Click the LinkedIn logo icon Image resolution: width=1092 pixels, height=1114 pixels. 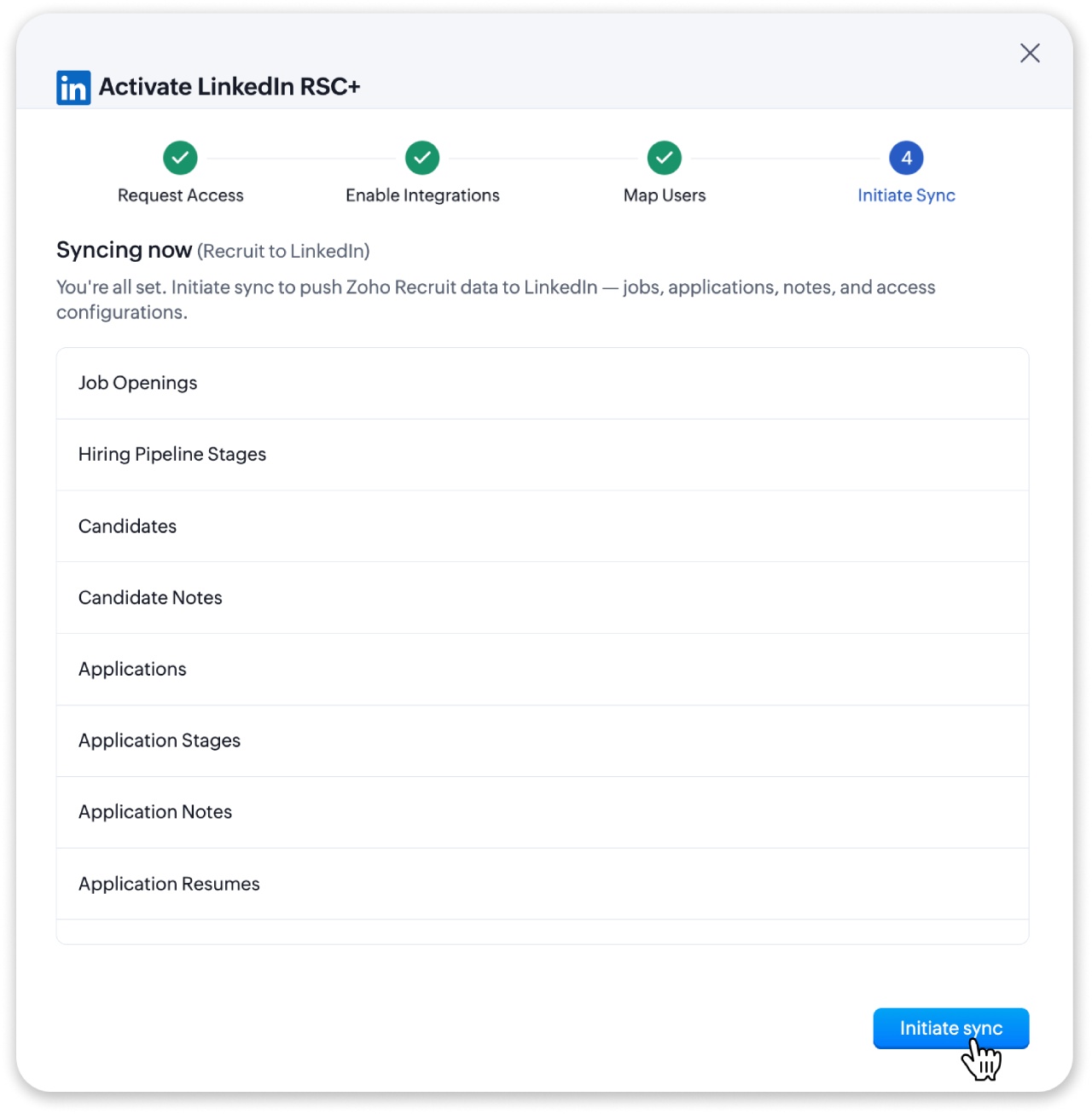73,88
